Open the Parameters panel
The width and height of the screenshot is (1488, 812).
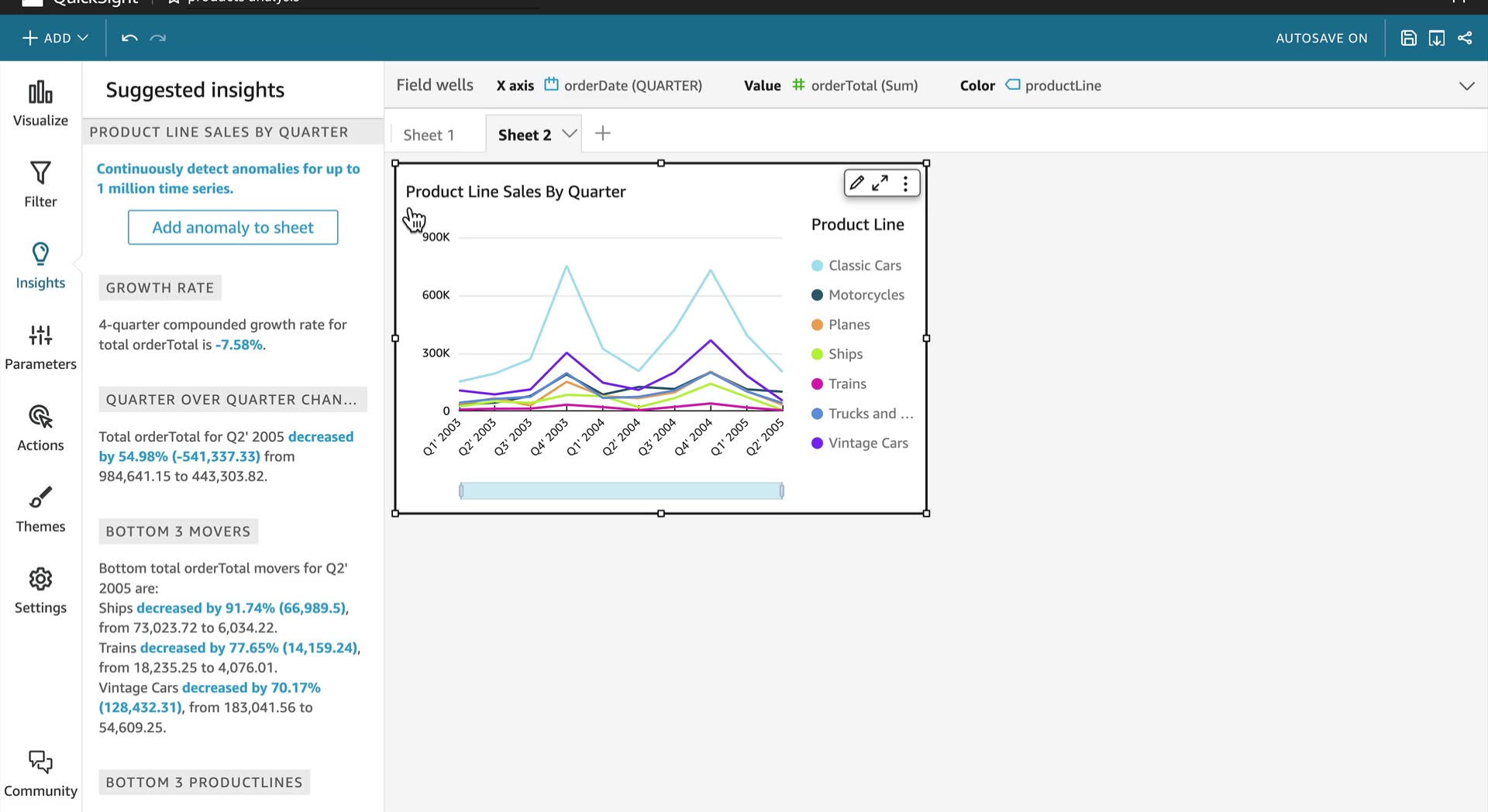(x=40, y=347)
